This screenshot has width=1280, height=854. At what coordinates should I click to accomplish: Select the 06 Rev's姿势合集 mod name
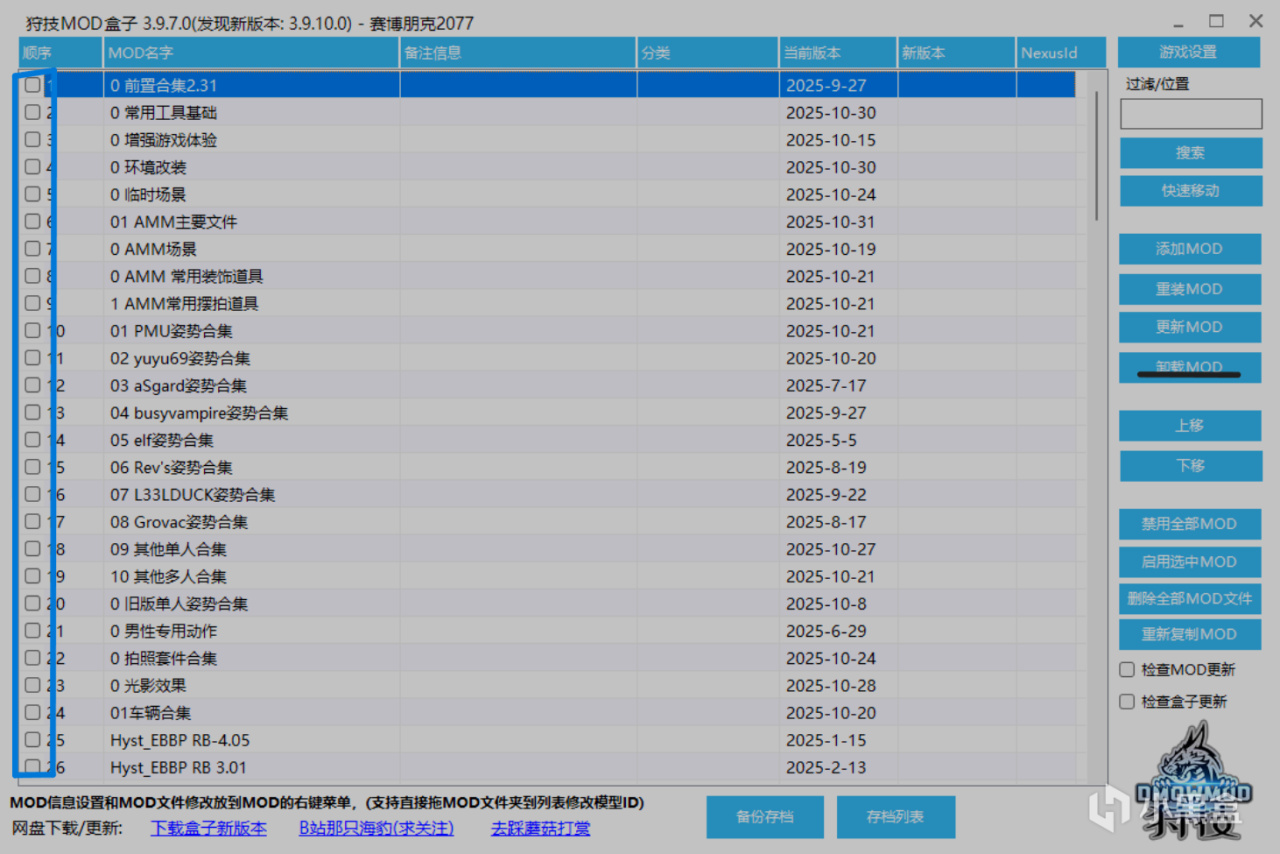171,467
